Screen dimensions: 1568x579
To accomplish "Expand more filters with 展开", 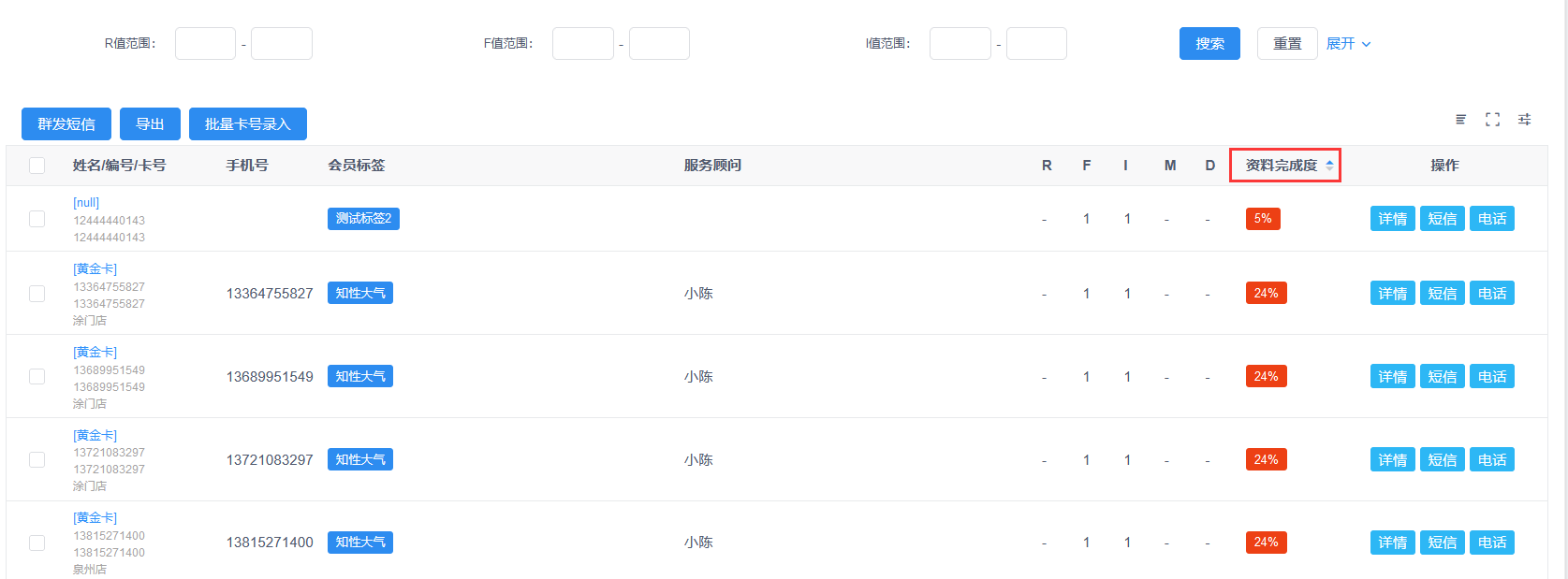I will click(1348, 44).
